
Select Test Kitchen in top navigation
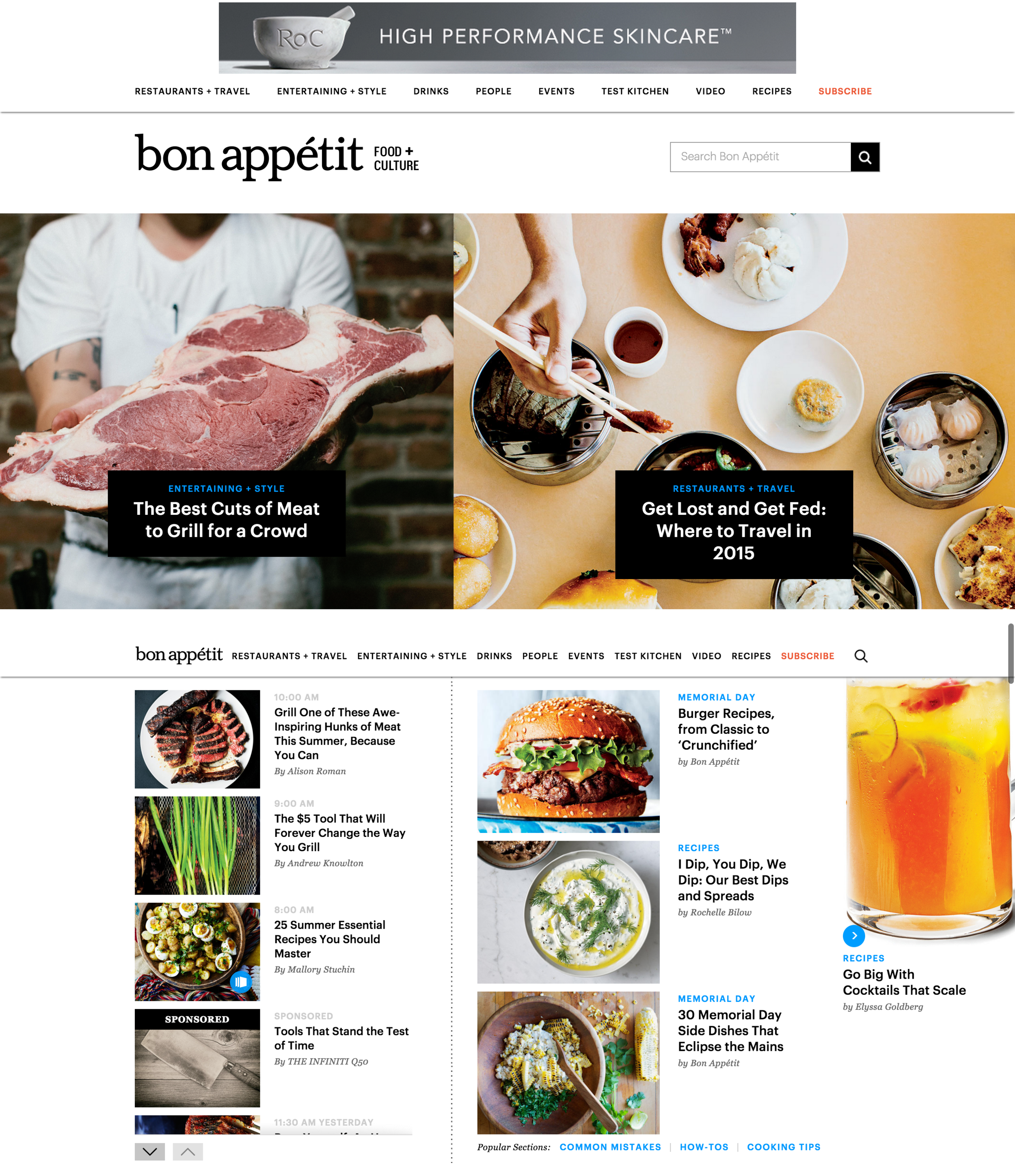(635, 91)
